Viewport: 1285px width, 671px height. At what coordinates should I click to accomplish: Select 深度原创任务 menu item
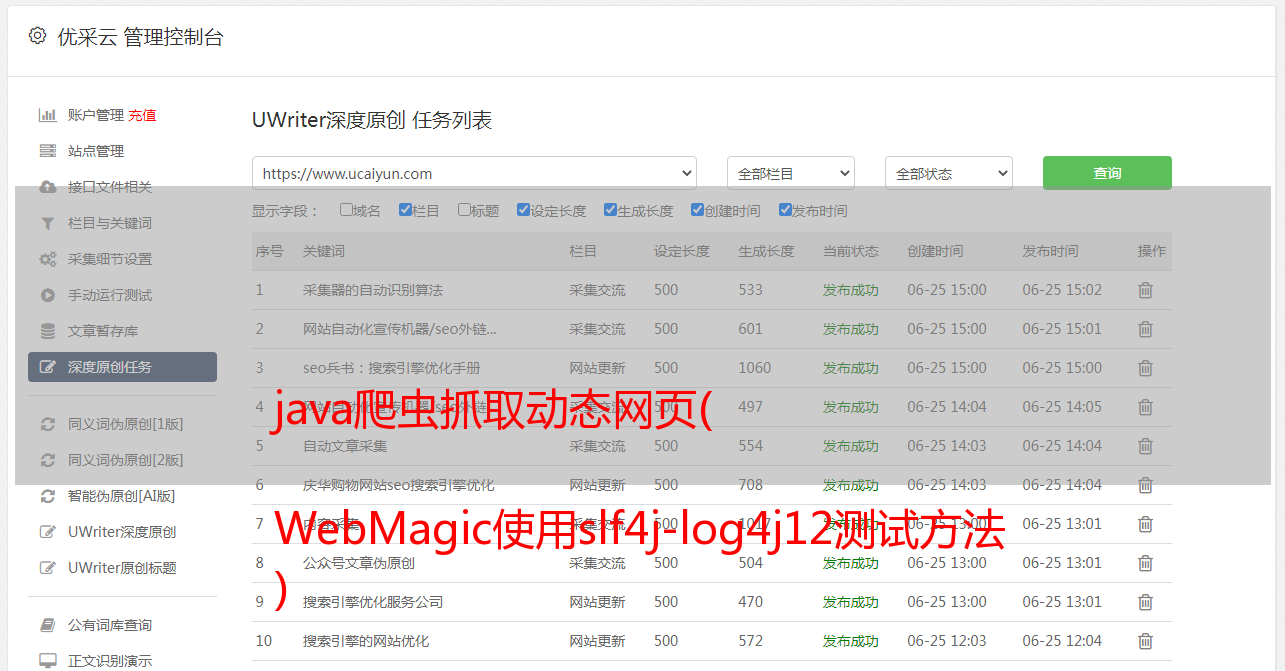coord(122,367)
